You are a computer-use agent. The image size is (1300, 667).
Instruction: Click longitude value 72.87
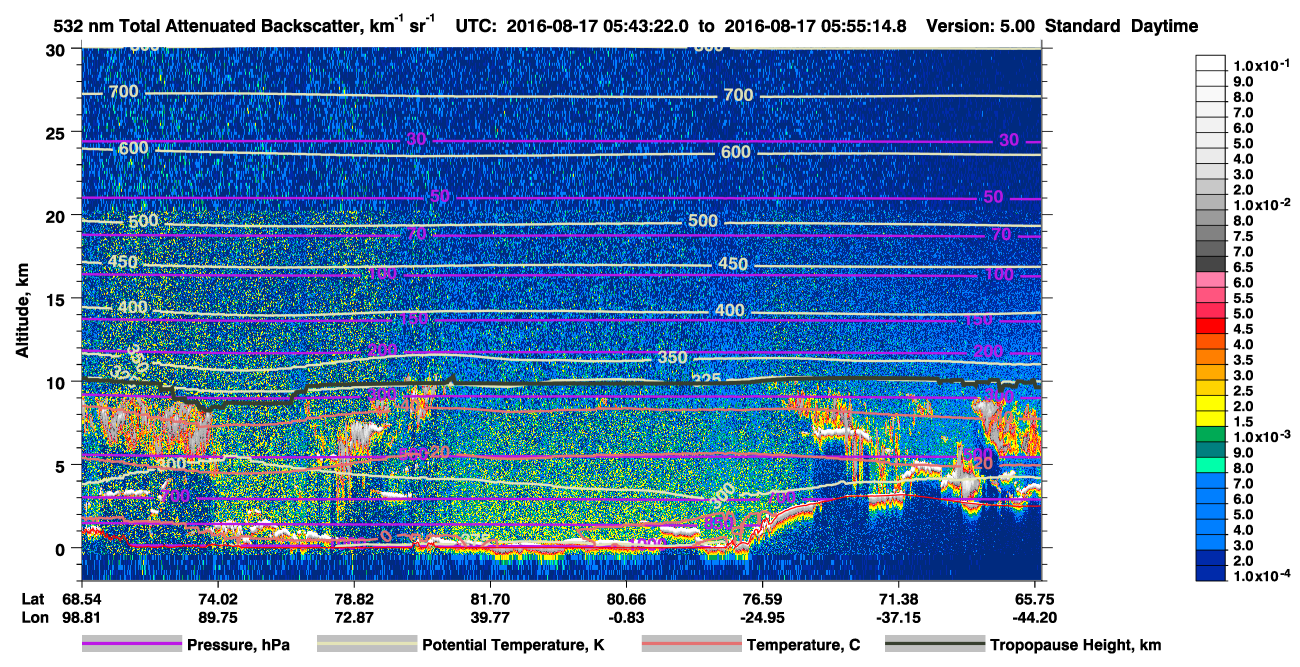354,618
